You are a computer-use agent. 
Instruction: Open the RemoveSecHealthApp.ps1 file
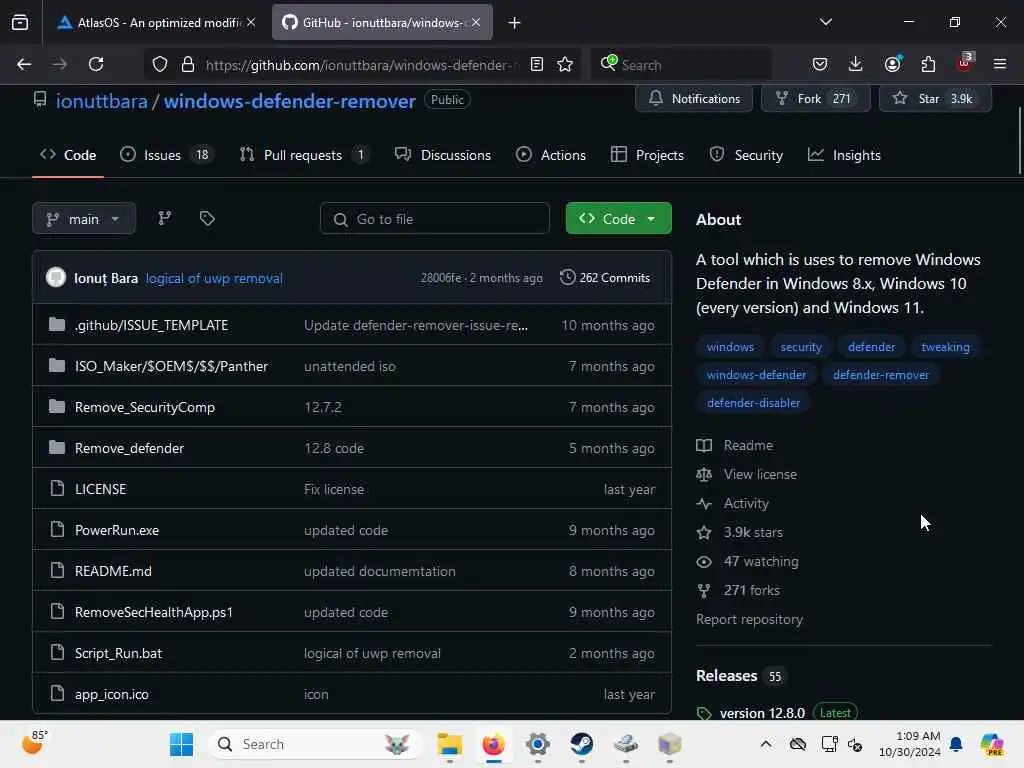point(153,612)
